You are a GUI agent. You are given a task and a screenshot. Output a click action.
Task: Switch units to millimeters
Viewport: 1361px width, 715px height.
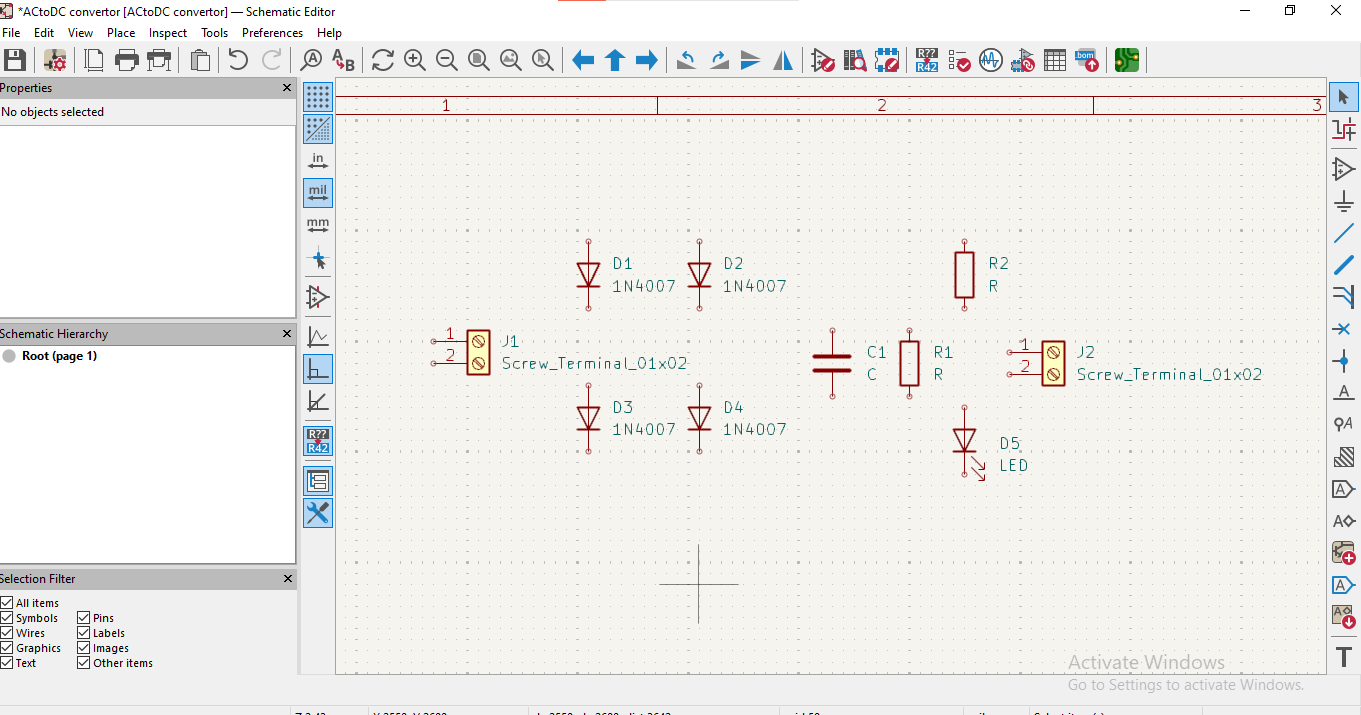coord(318,225)
